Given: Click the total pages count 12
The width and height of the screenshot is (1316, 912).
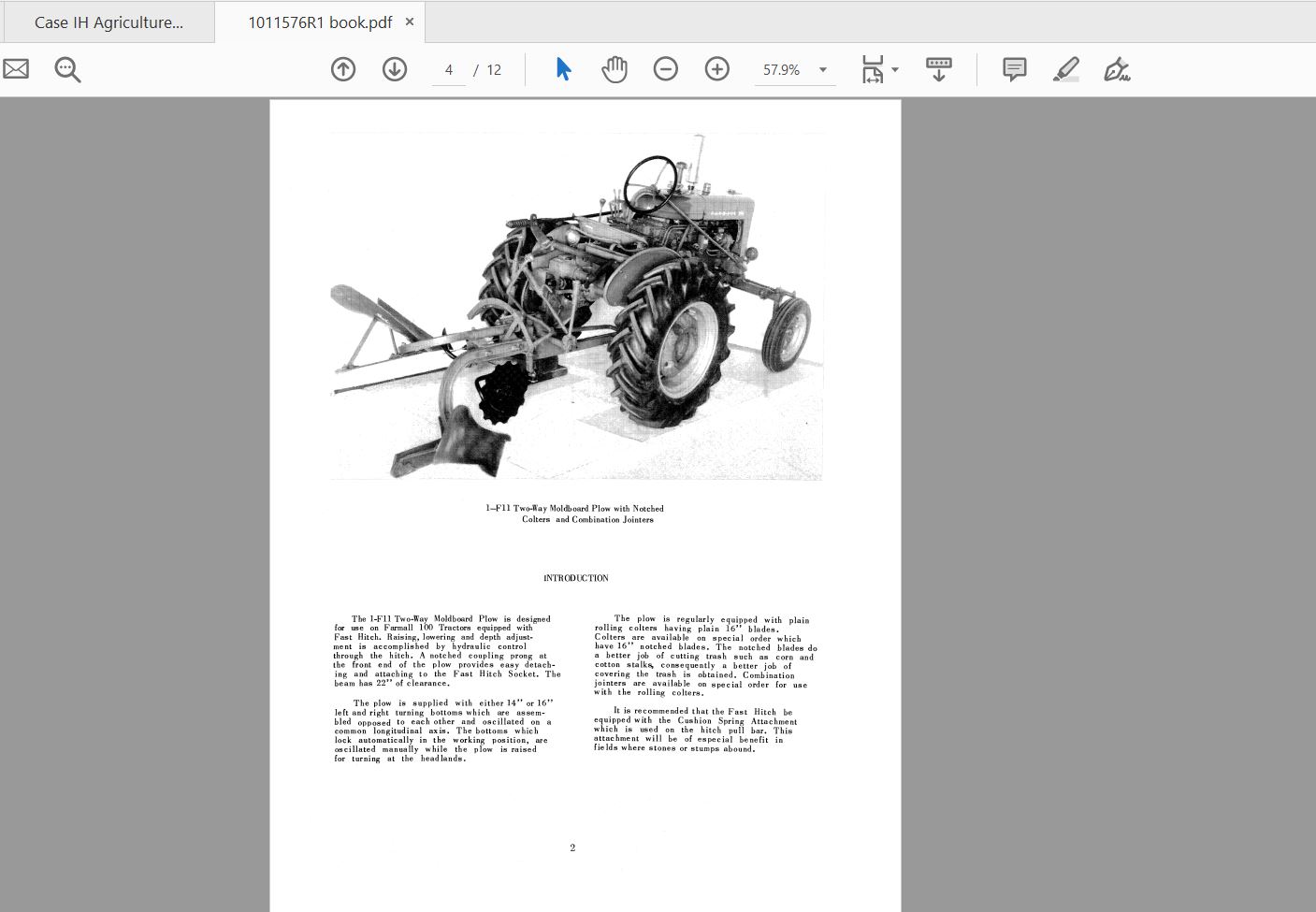Looking at the screenshot, I should tap(494, 70).
